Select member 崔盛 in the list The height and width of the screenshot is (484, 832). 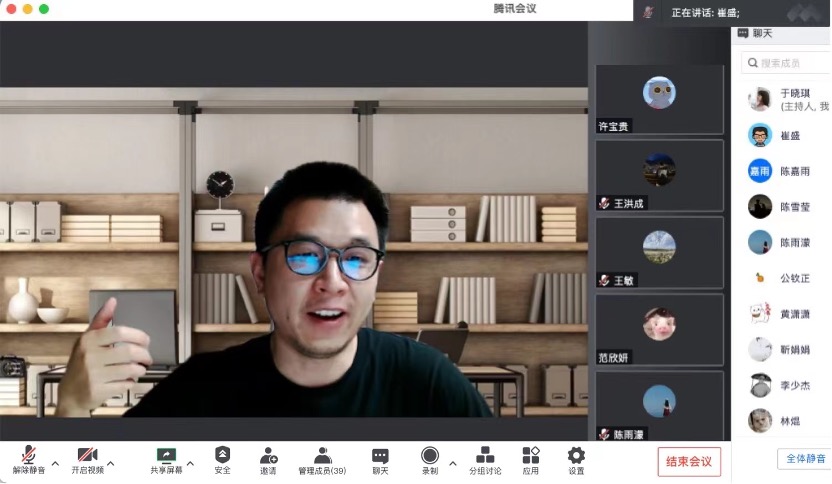pos(790,135)
